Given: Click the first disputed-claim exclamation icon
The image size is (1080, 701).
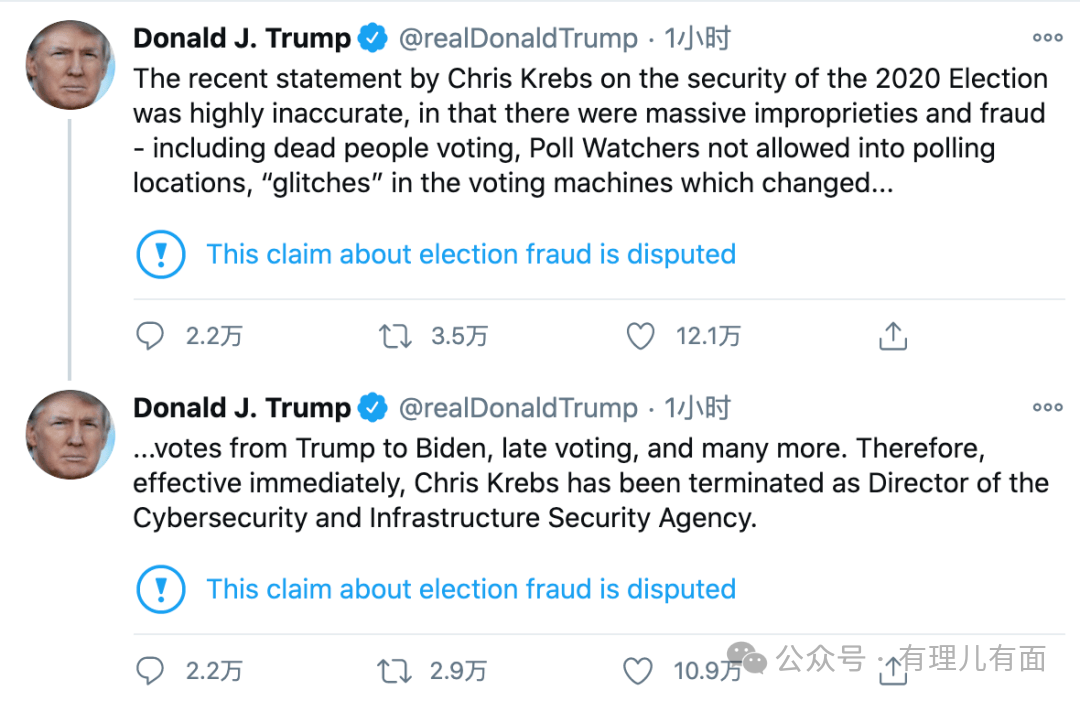Looking at the screenshot, I should tap(160, 254).
